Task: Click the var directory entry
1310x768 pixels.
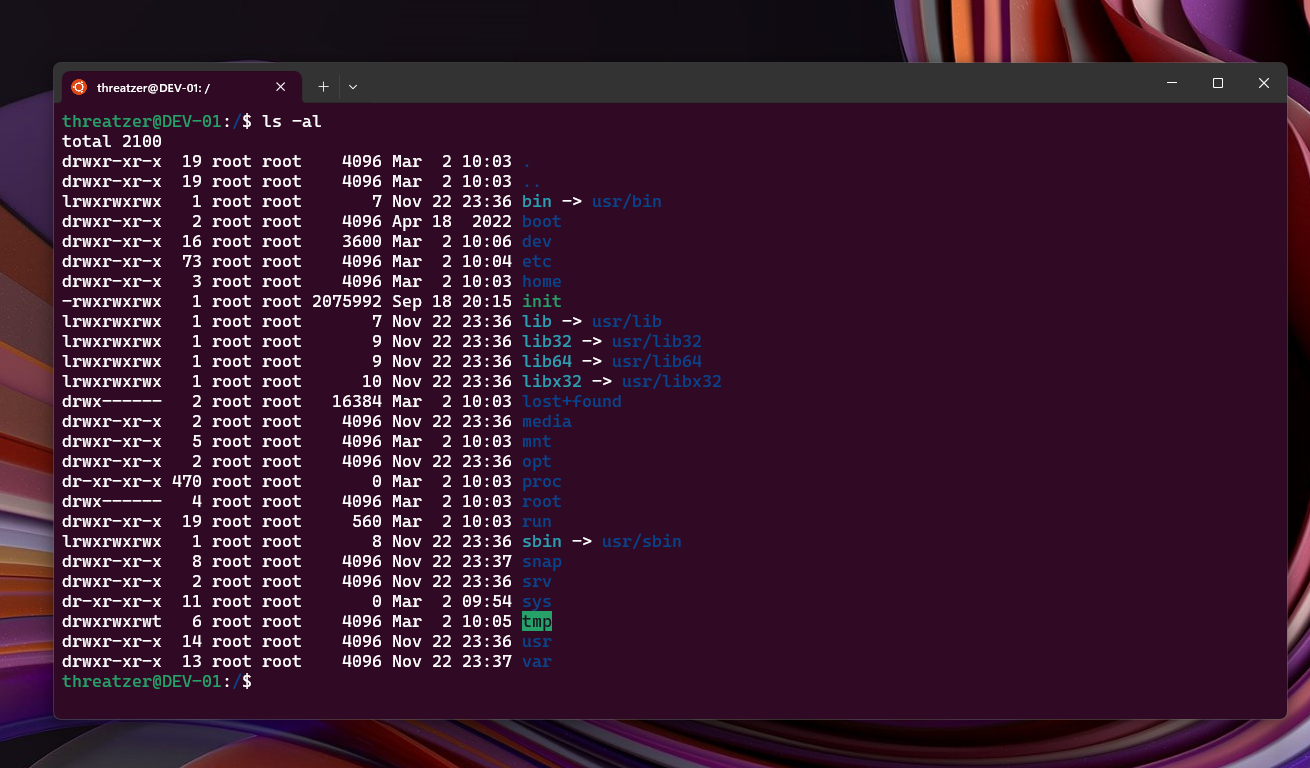Action: coord(536,661)
